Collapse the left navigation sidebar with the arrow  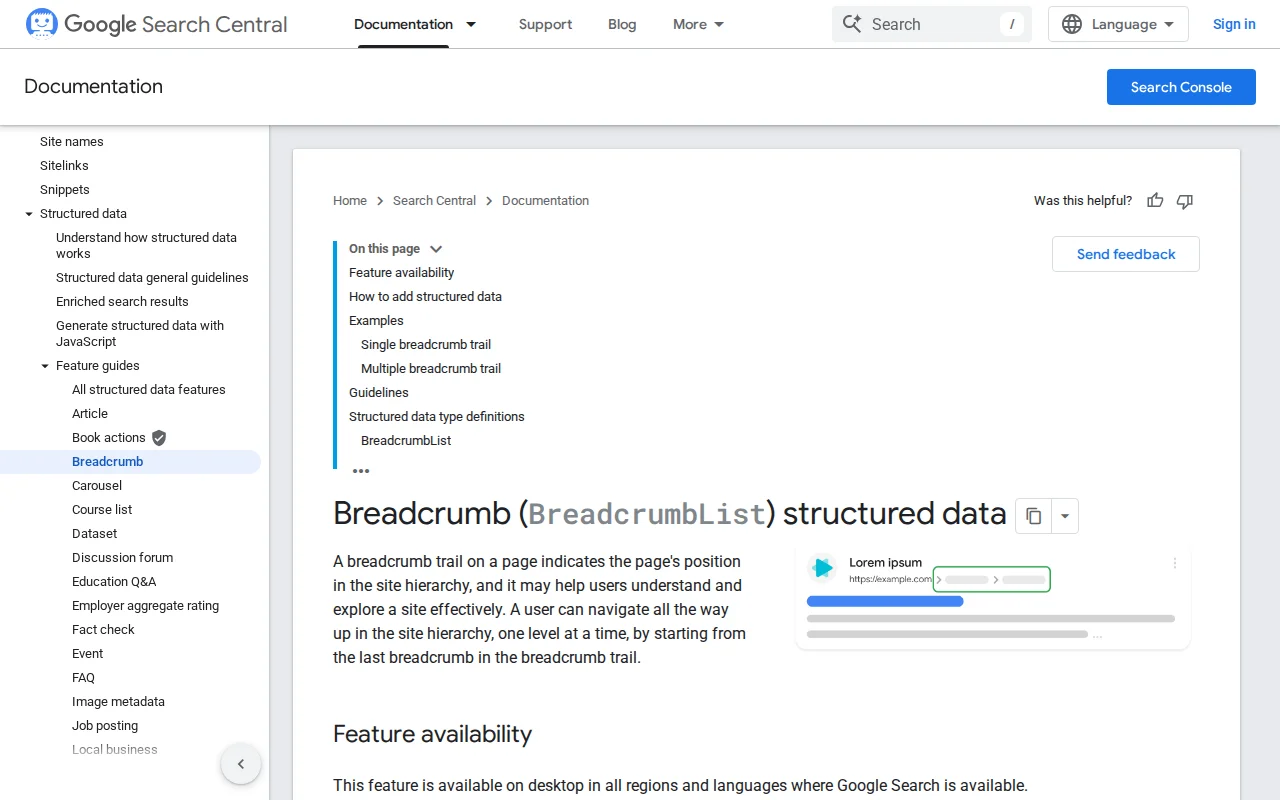pyautogui.click(x=241, y=763)
